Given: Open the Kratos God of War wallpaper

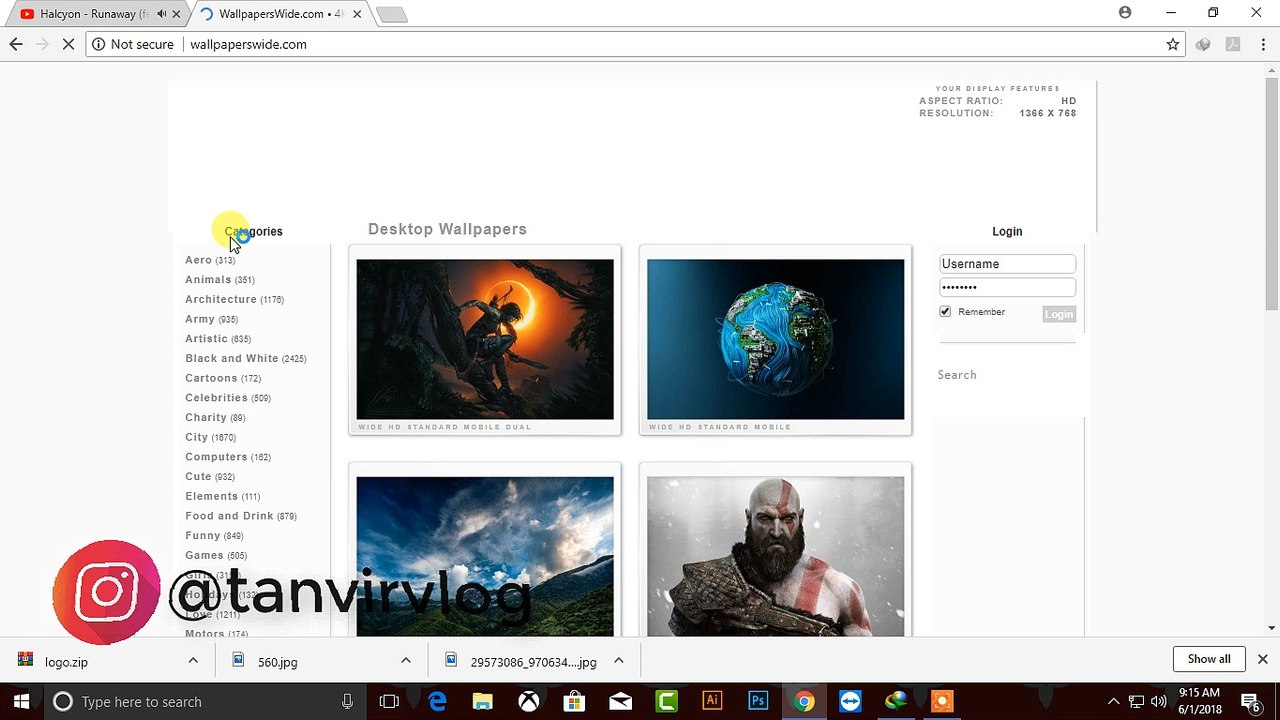Looking at the screenshot, I should pyautogui.click(x=775, y=556).
